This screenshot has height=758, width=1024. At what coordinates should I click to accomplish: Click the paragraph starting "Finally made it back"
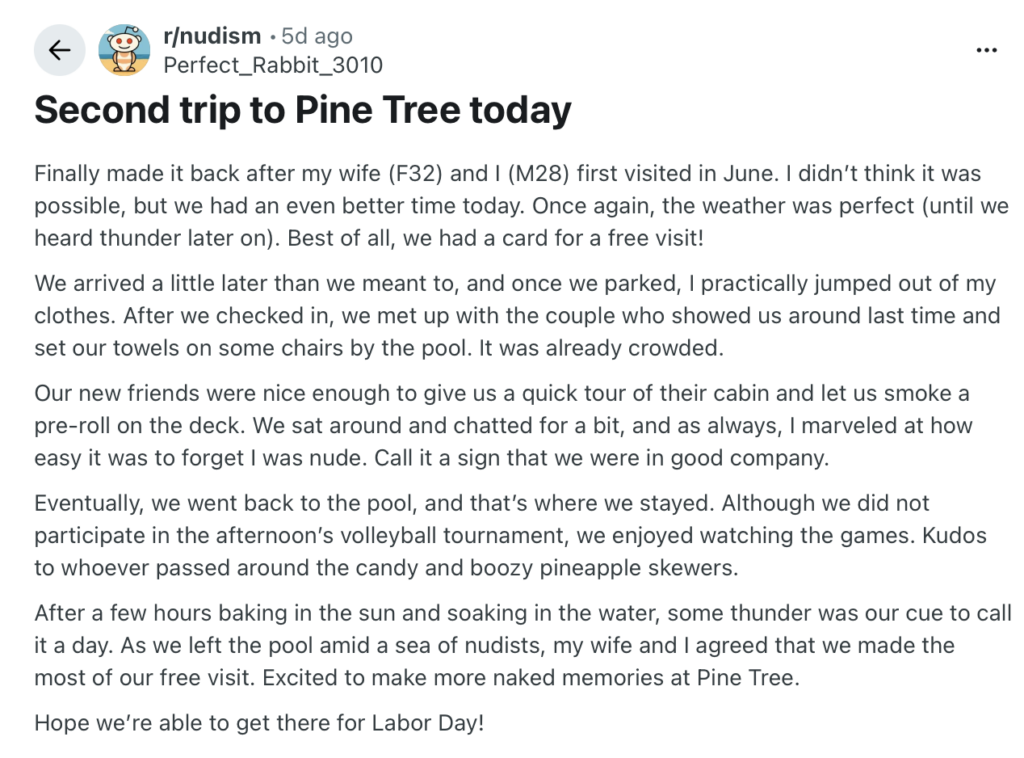(521, 206)
